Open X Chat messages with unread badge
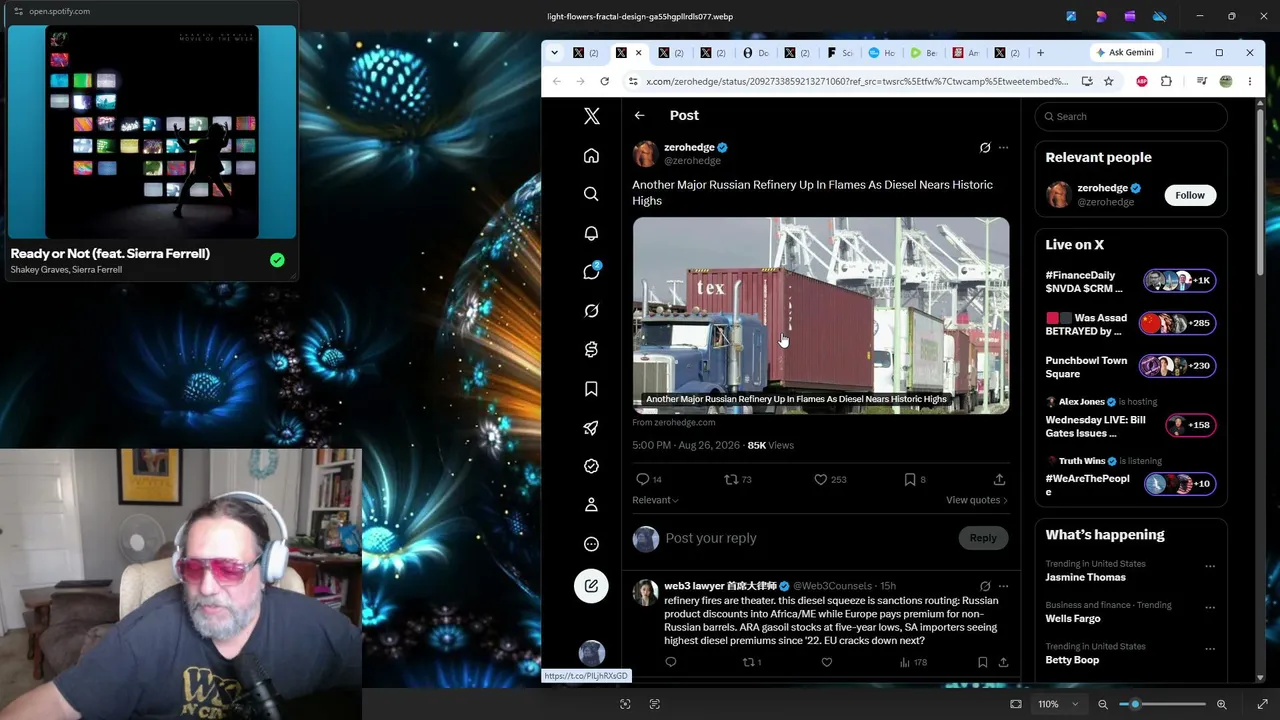Screen dimensions: 1280x720 591,272
